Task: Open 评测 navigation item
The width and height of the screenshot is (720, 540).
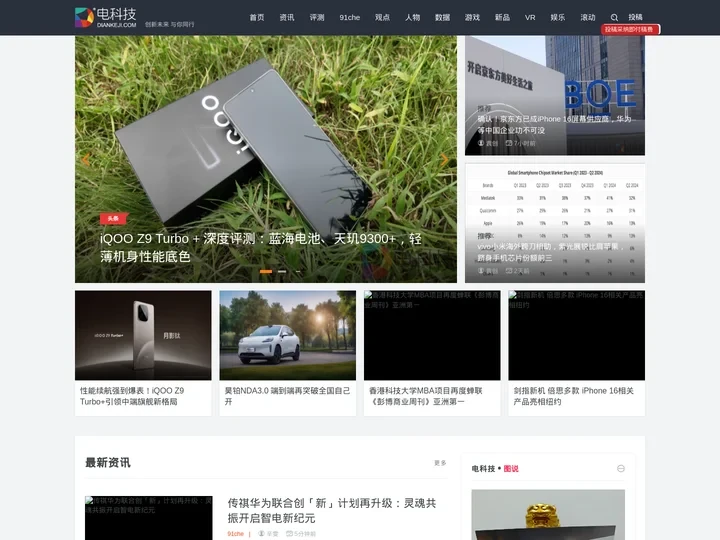Action: [x=317, y=17]
